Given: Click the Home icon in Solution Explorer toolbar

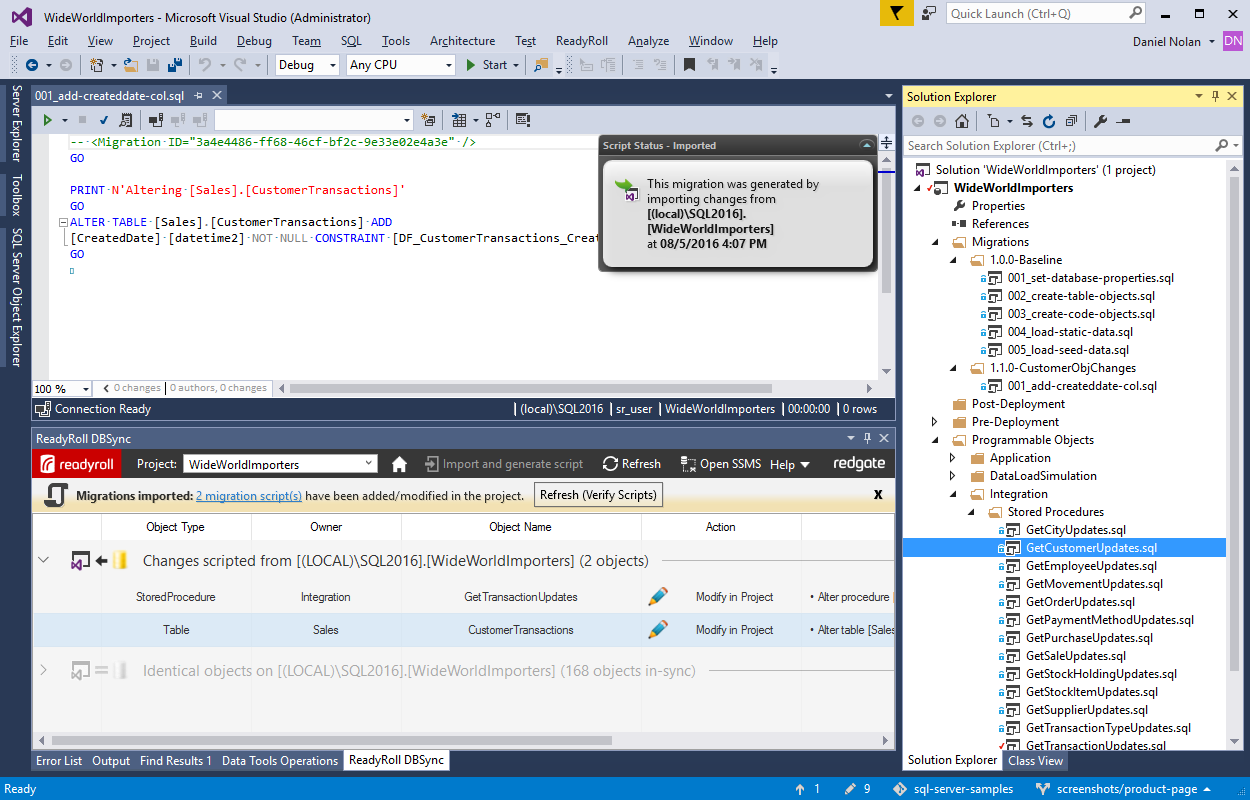Looking at the screenshot, I should (961, 121).
